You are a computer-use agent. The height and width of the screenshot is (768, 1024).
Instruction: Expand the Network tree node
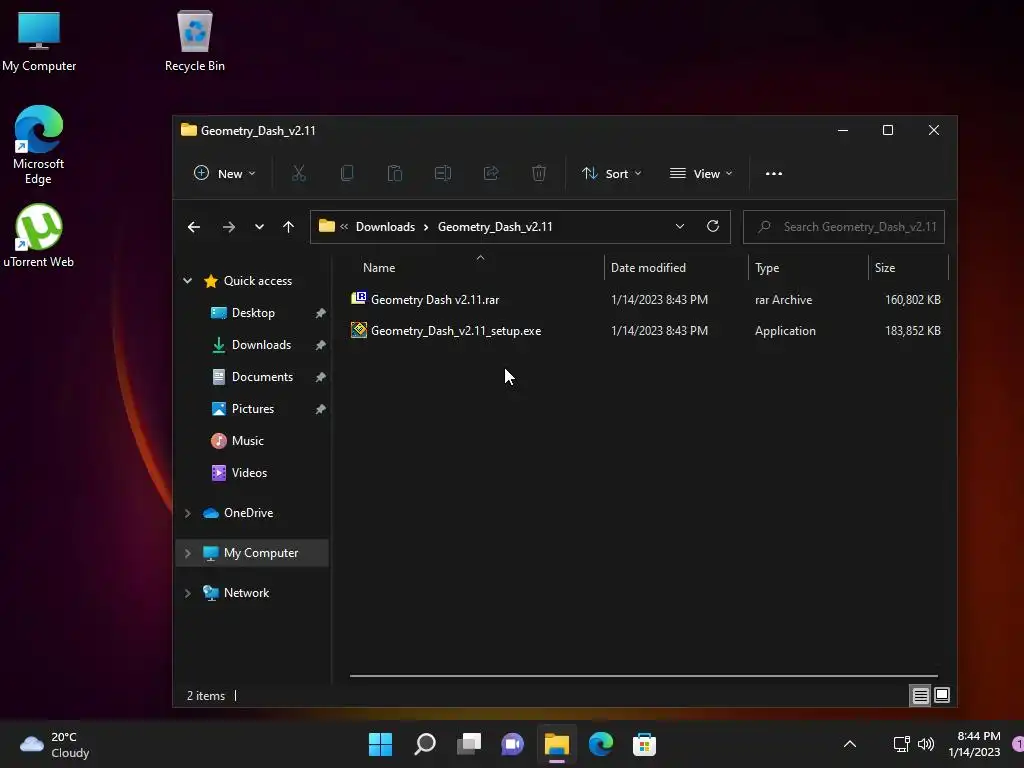coord(187,593)
